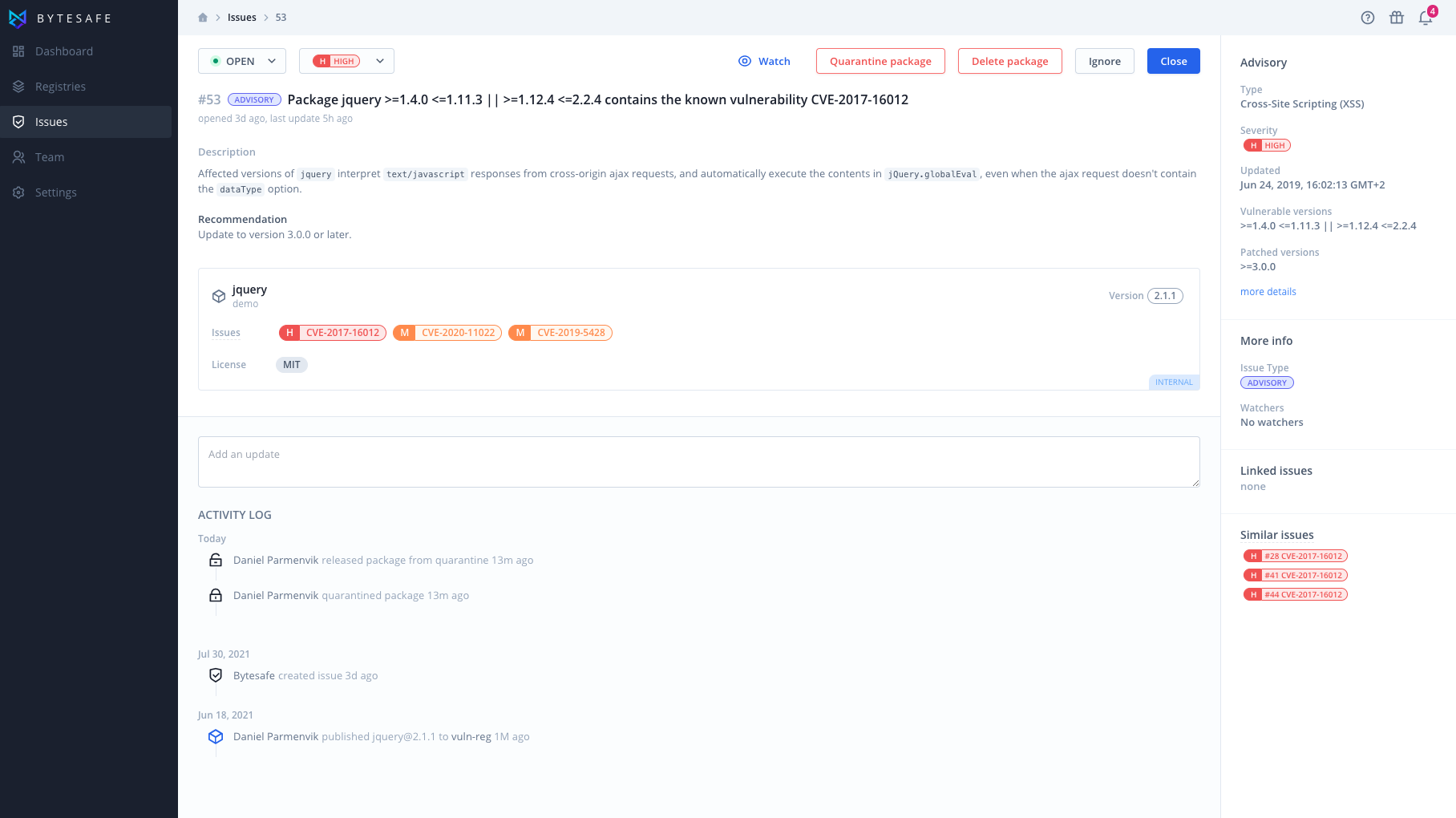This screenshot has width=1456, height=818.
Task: Click the Settings gear icon
Action: [18, 192]
